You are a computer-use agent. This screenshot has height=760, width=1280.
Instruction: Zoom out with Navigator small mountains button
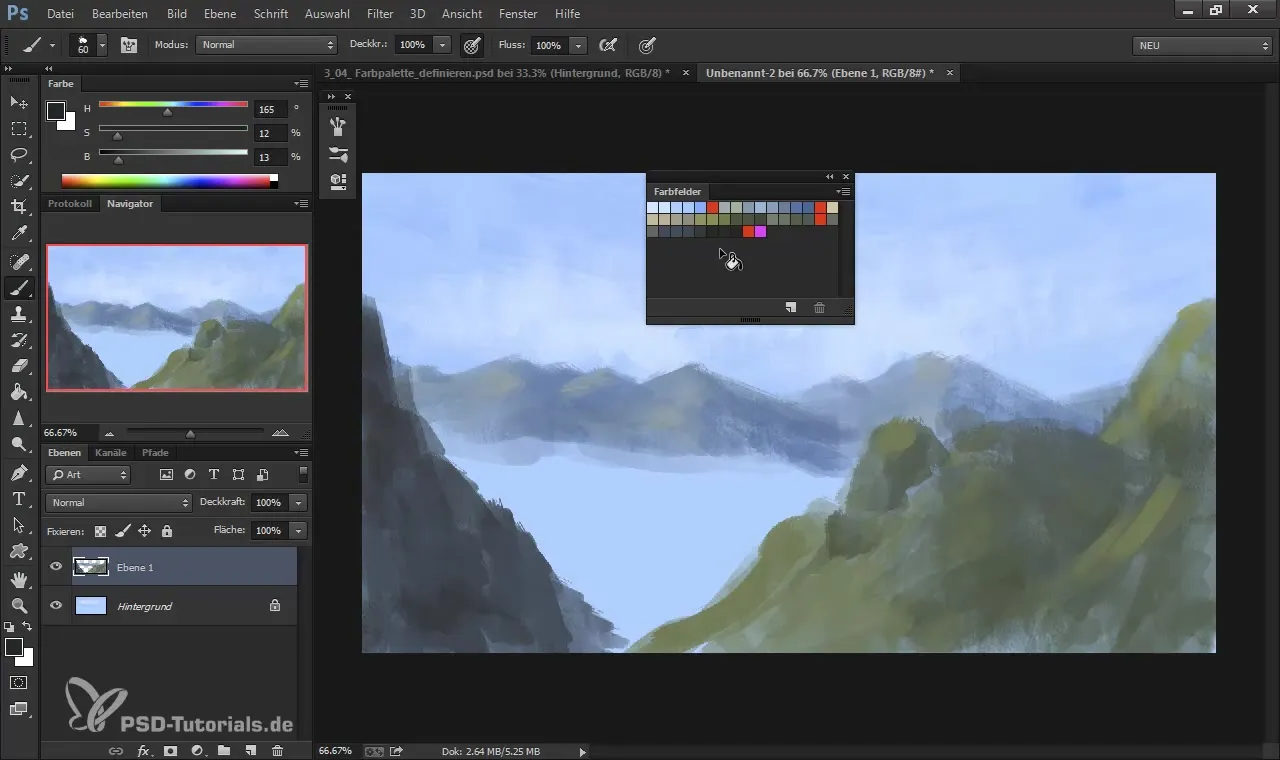109,433
